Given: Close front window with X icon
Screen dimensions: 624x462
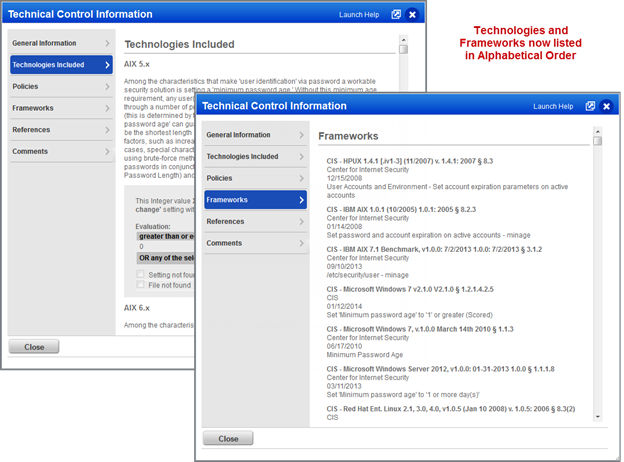Looking at the screenshot, I should point(606,106).
